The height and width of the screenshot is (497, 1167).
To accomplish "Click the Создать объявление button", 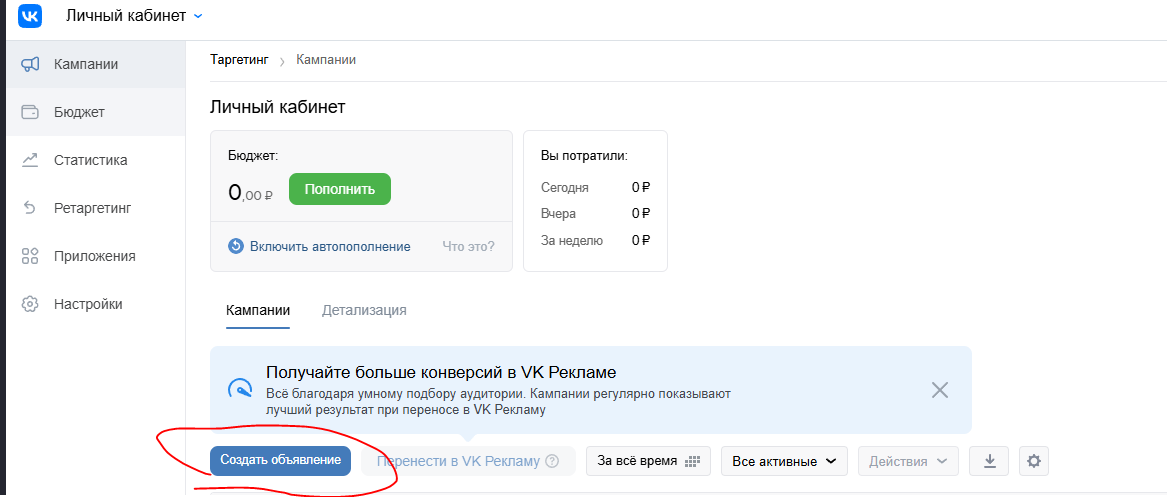I will pos(281,461).
